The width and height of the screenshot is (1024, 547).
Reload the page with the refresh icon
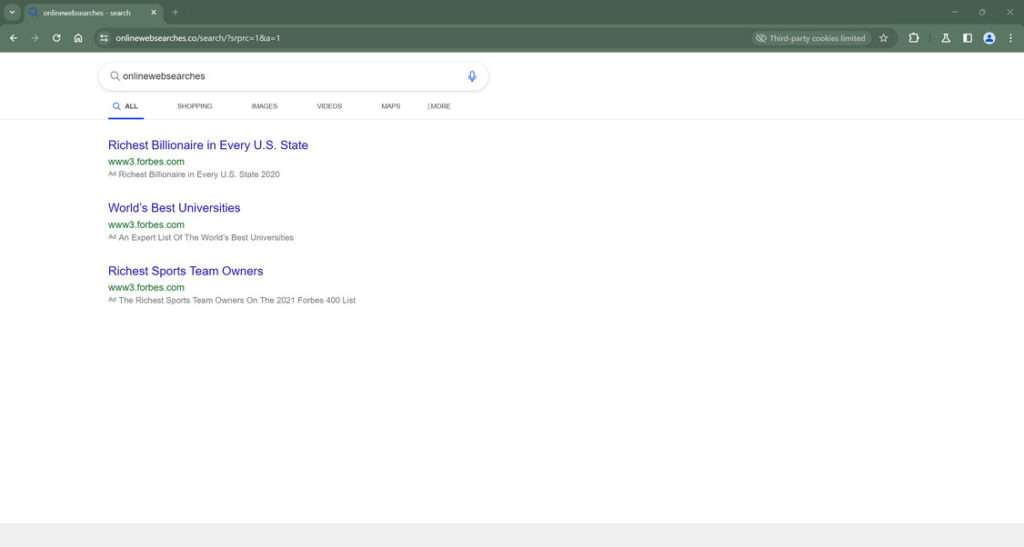pos(57,39)
